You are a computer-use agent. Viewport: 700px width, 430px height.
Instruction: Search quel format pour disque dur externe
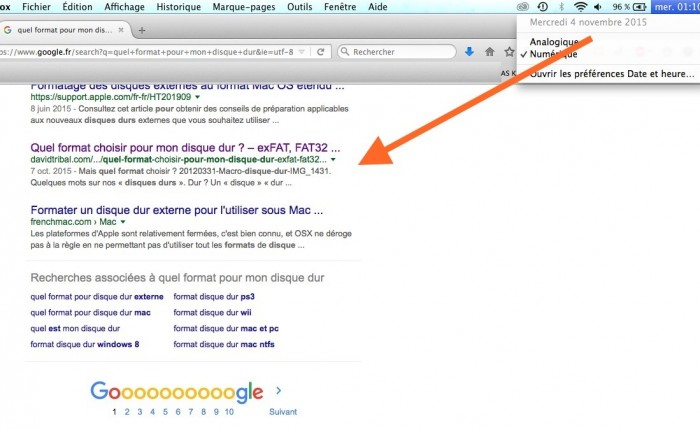tap(97, 296)
